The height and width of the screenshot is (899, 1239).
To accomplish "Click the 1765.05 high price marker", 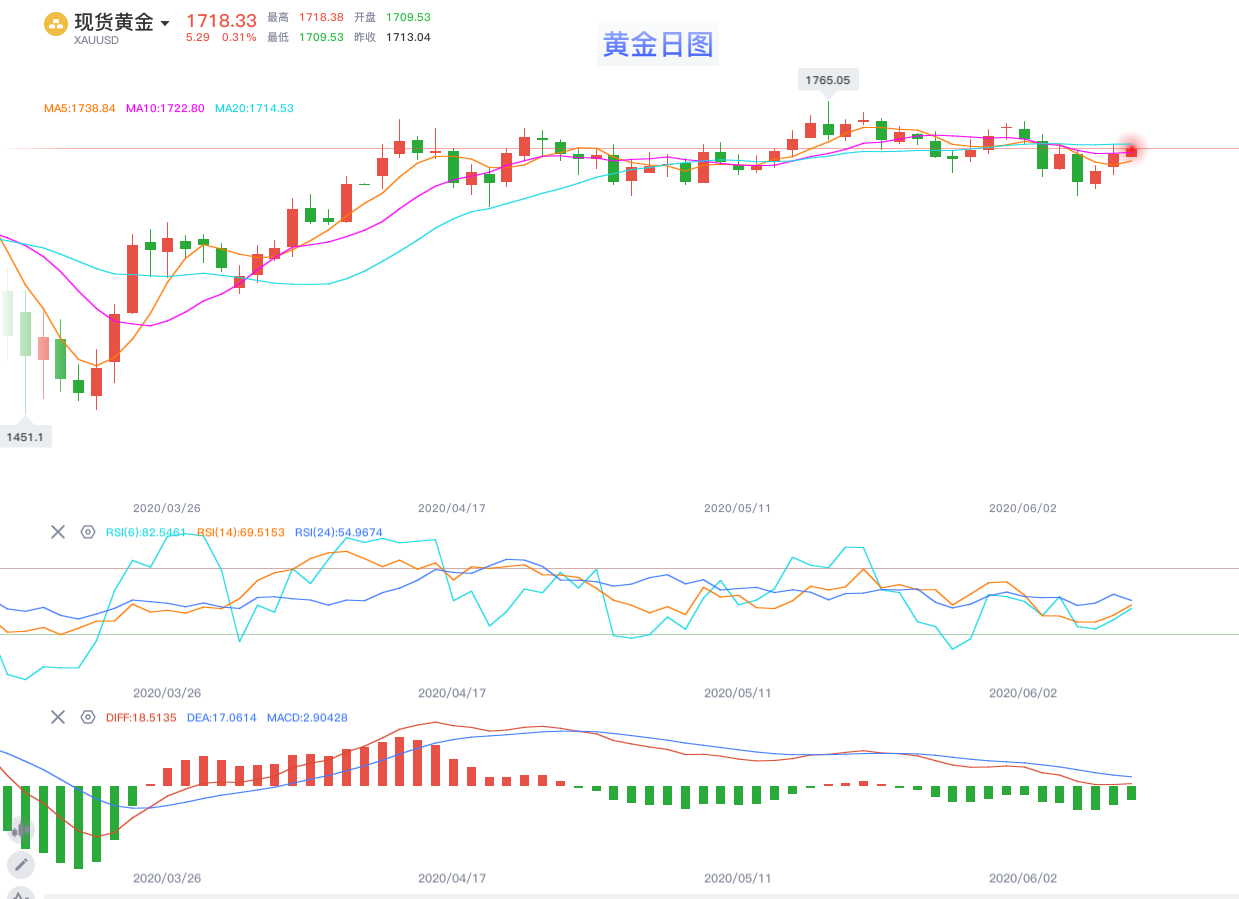I will coord(828,80).
